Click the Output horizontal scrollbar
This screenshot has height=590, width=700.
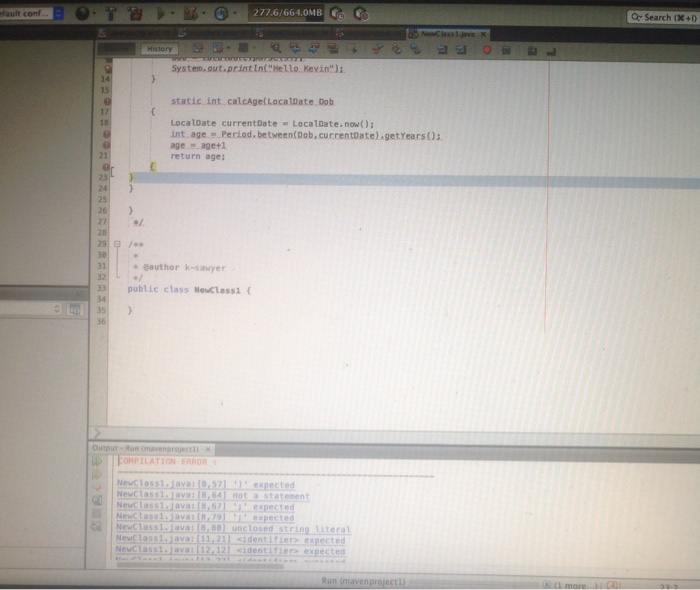[199, 565]
